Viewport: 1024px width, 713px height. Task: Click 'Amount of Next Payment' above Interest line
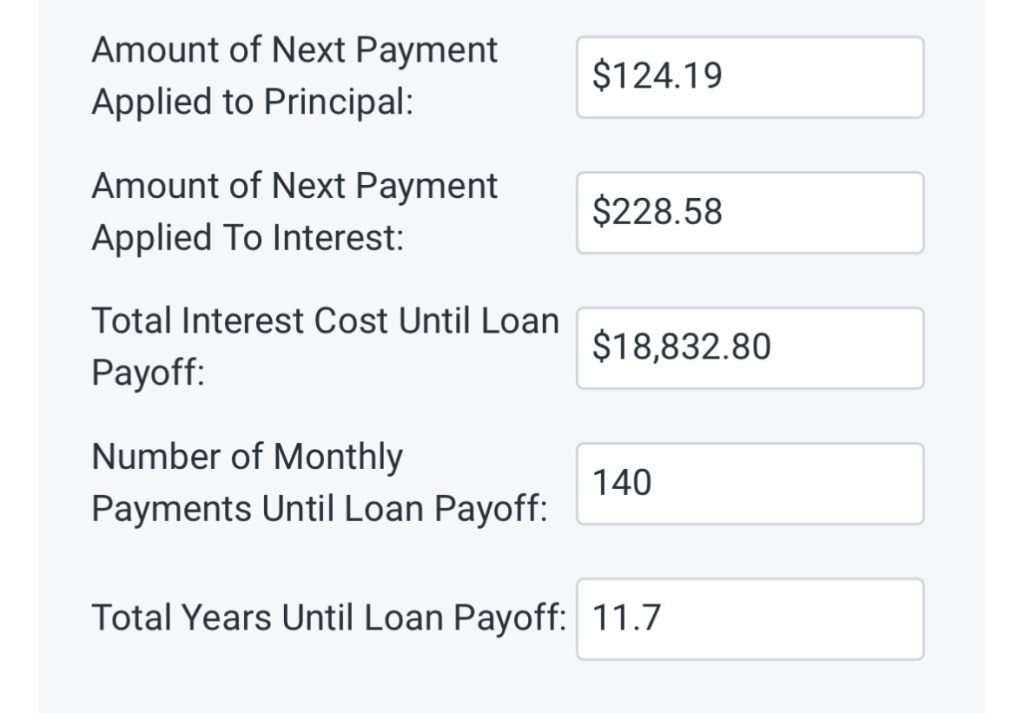point(294,186)
